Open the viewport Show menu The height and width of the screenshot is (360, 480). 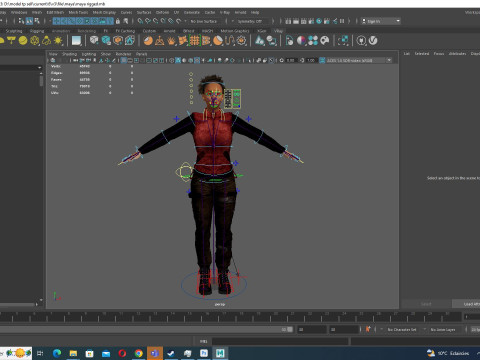pyautogui.click(x=106, y=54)
